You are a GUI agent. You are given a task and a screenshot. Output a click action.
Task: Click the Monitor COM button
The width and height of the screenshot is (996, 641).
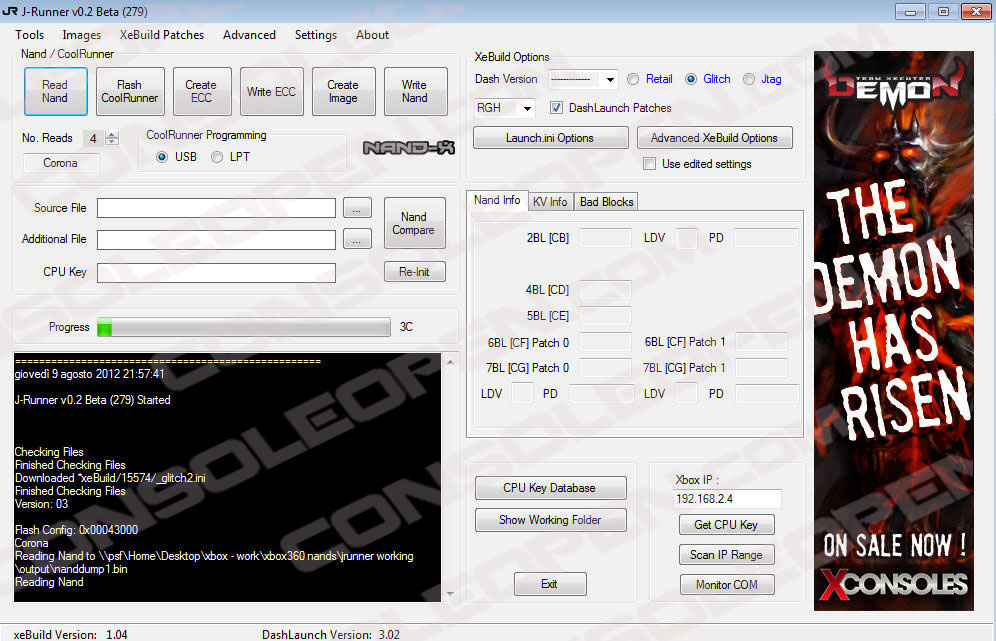click(727, 584)
